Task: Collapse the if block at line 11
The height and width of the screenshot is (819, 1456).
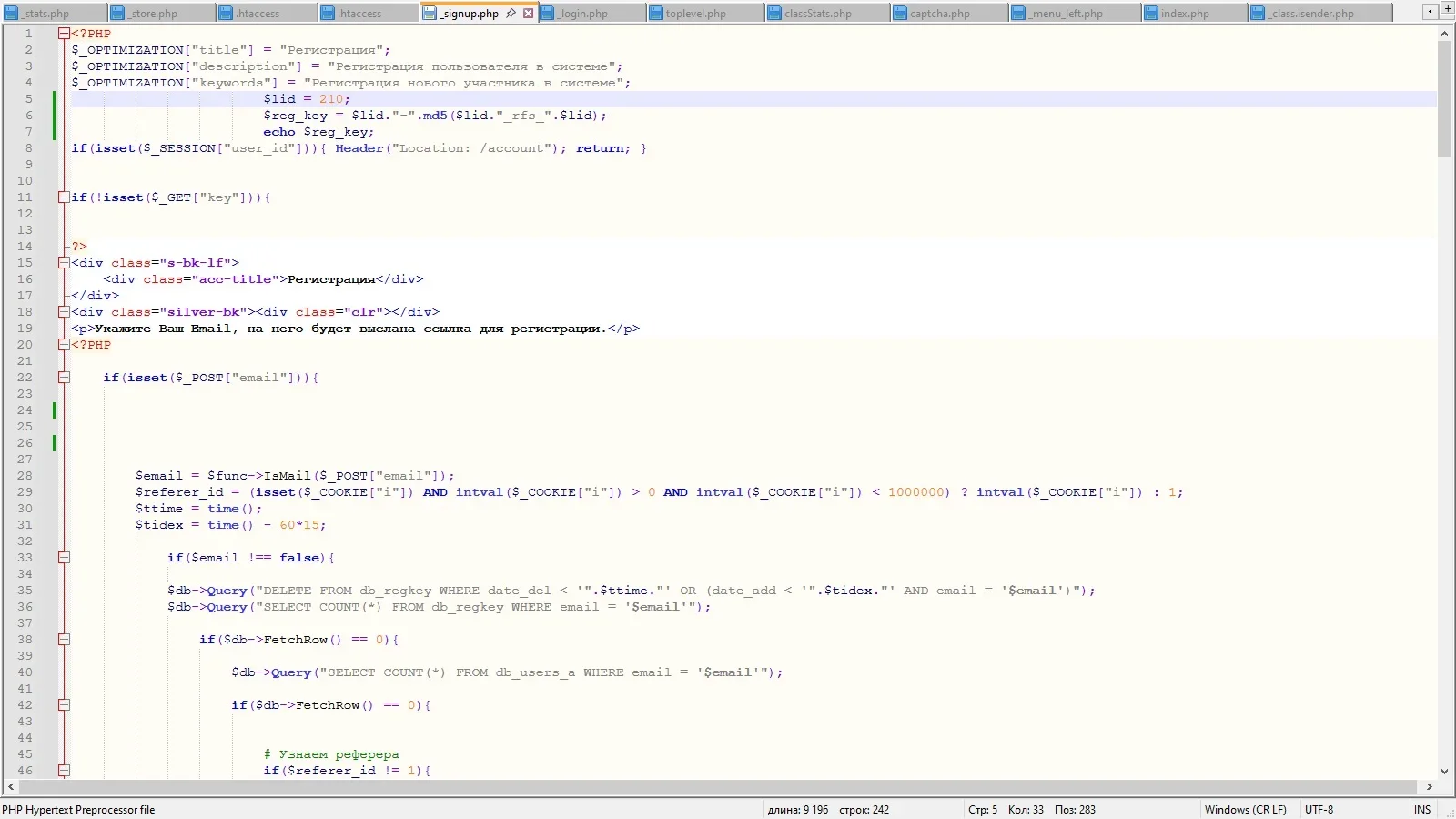Action: pos(64,197)
